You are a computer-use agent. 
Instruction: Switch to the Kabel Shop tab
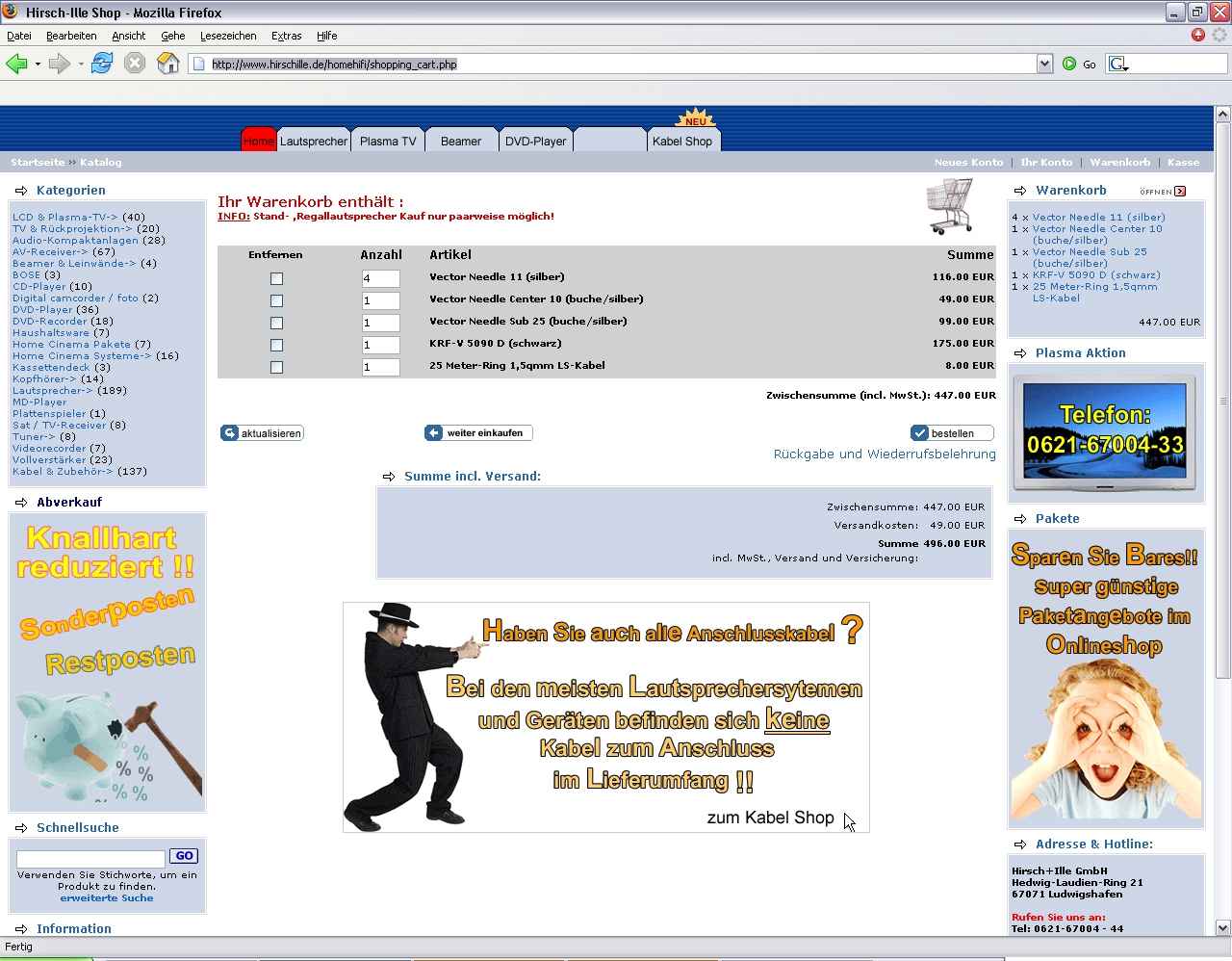pos(682,141)
